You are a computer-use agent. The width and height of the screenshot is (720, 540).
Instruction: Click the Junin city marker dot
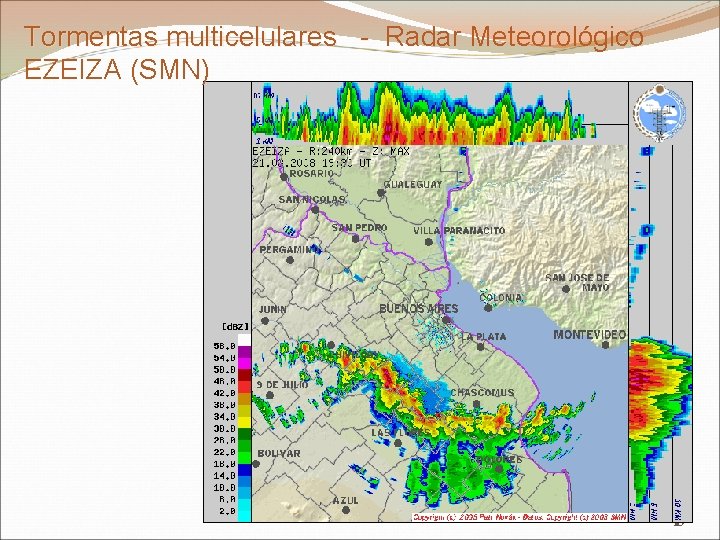click(x=265, y=321)
